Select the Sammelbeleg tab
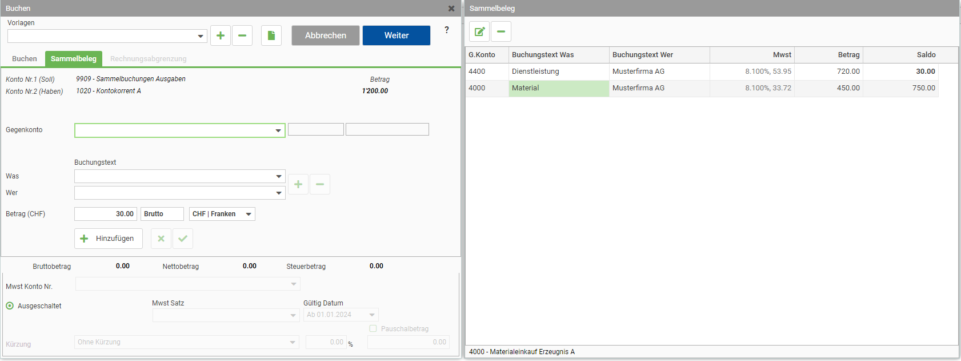961x361 pixels. coord(74,59)
